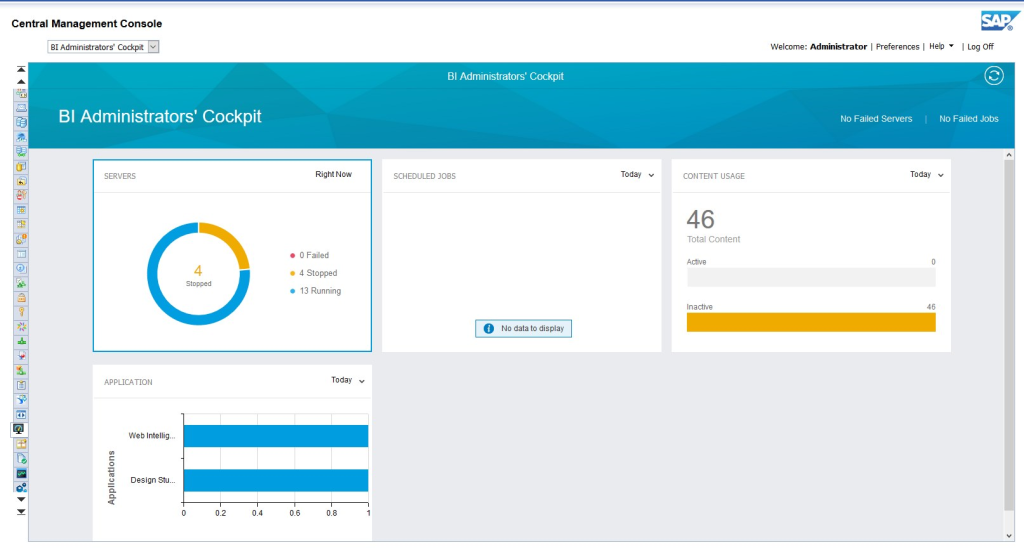Image resolution: width=1024 pixels, height=555 pixels.
Task: Open the blue question mark sidebar icon
Action: click(22, 268)
